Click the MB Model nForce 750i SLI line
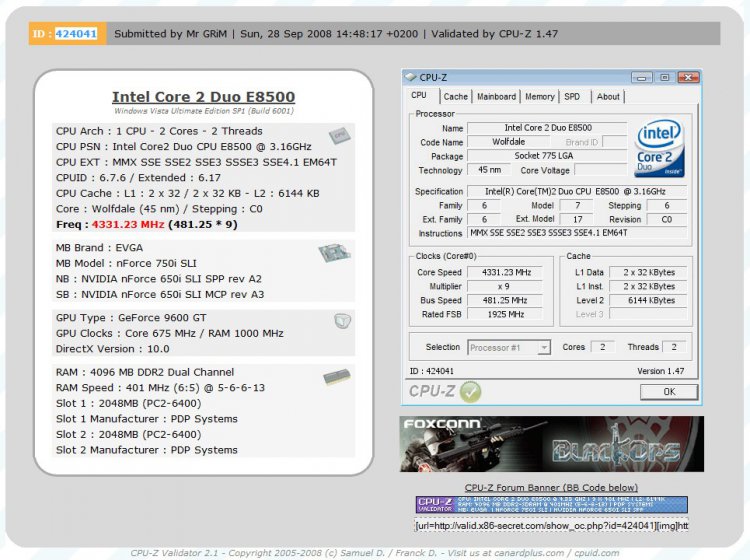The height and width of the screenshot is (560, 750). pos(126,263)
